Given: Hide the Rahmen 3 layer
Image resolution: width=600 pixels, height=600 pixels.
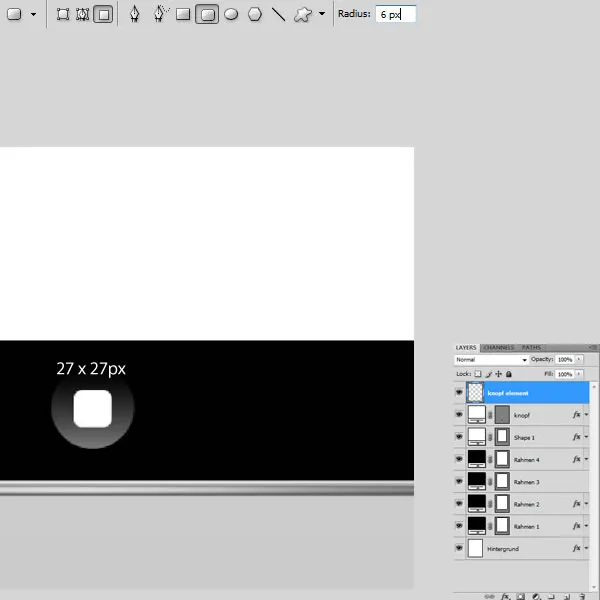Looking at the screenshot, I should 460,481.
